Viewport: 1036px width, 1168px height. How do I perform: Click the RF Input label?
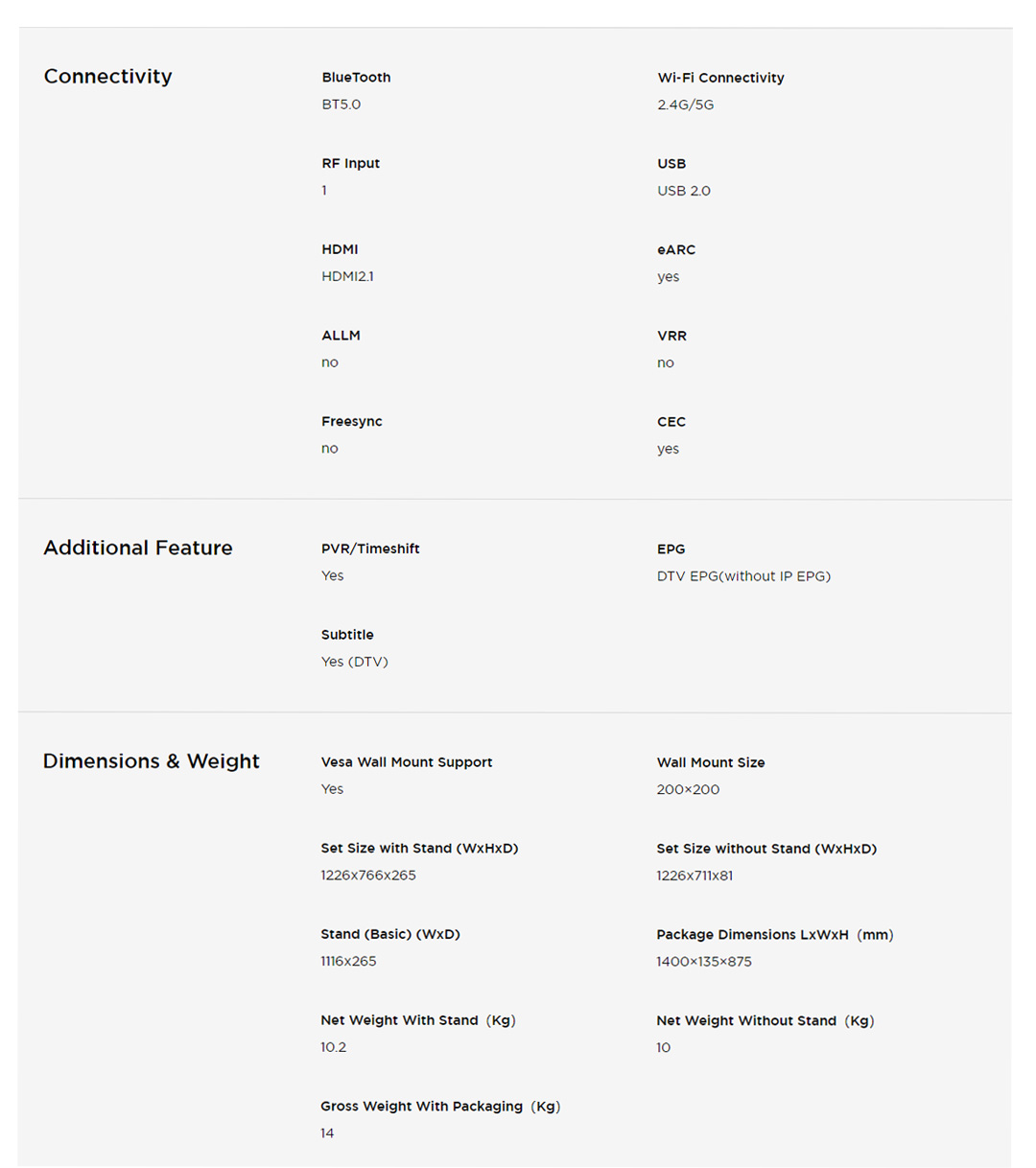(350, 163)
